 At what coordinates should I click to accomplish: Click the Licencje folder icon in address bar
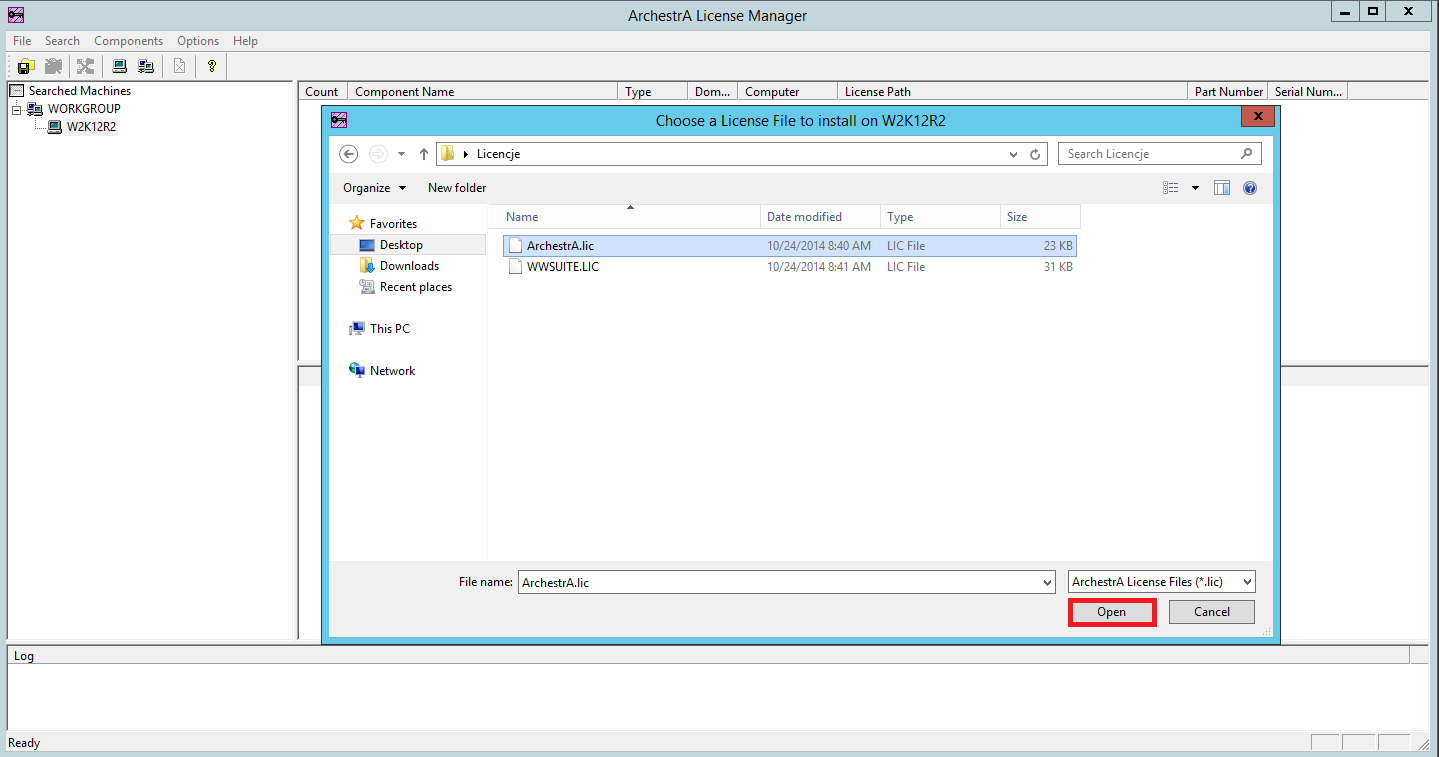coord(448,154)
